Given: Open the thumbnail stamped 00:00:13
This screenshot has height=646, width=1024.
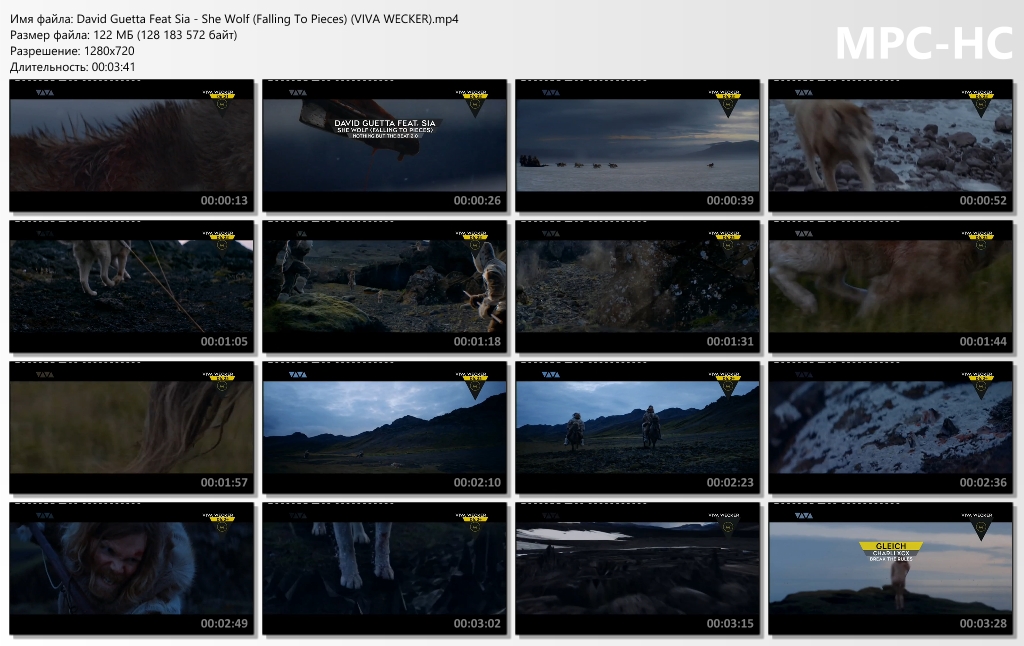Looking at the screenshot, I should click(x=131, y=146).
